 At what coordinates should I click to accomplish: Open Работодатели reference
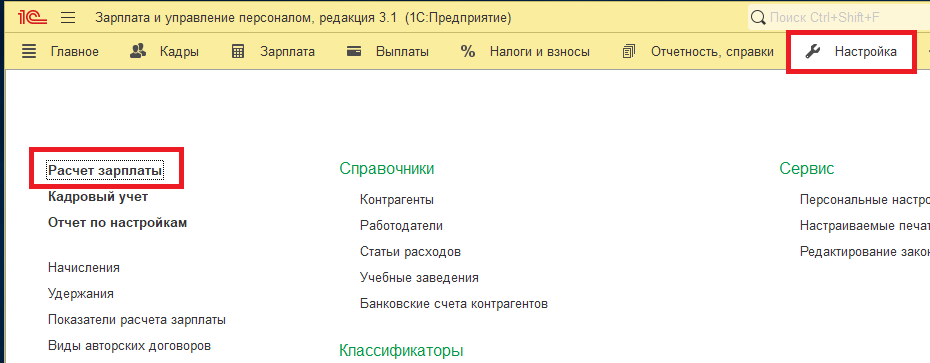click(402, 226)
